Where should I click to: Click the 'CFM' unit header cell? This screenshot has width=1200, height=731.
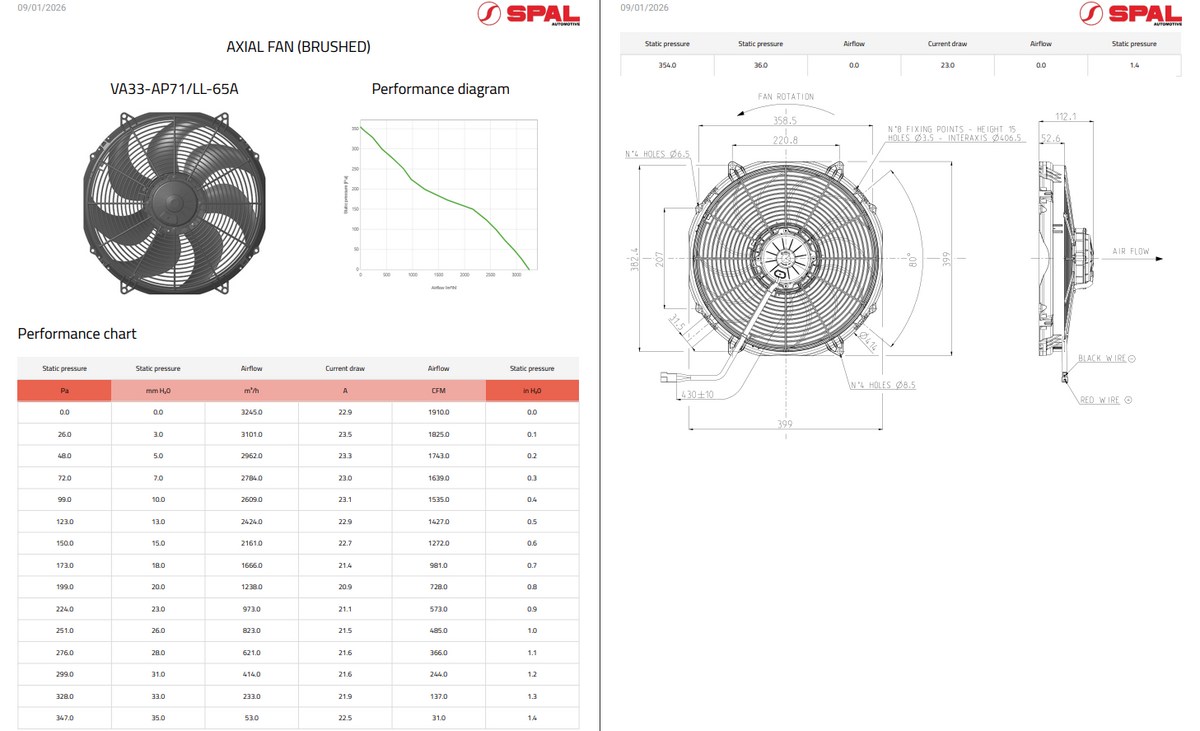(438, 390)
